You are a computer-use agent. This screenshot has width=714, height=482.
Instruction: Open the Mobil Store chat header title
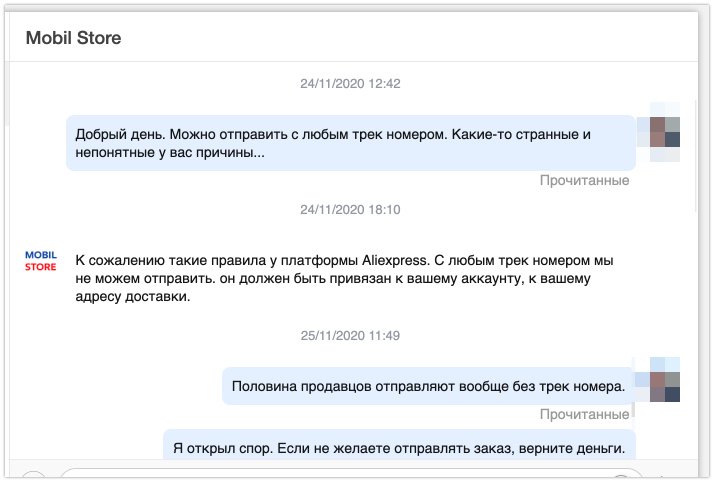(73, 38)
